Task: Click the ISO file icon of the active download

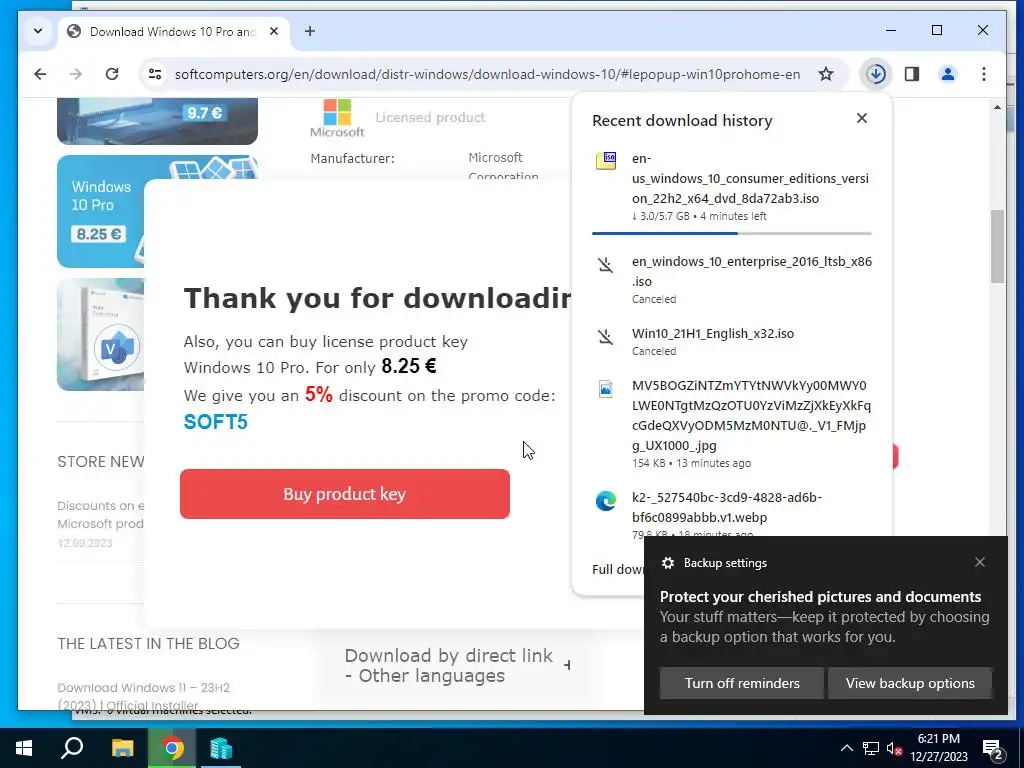Action: pos(606,160)
